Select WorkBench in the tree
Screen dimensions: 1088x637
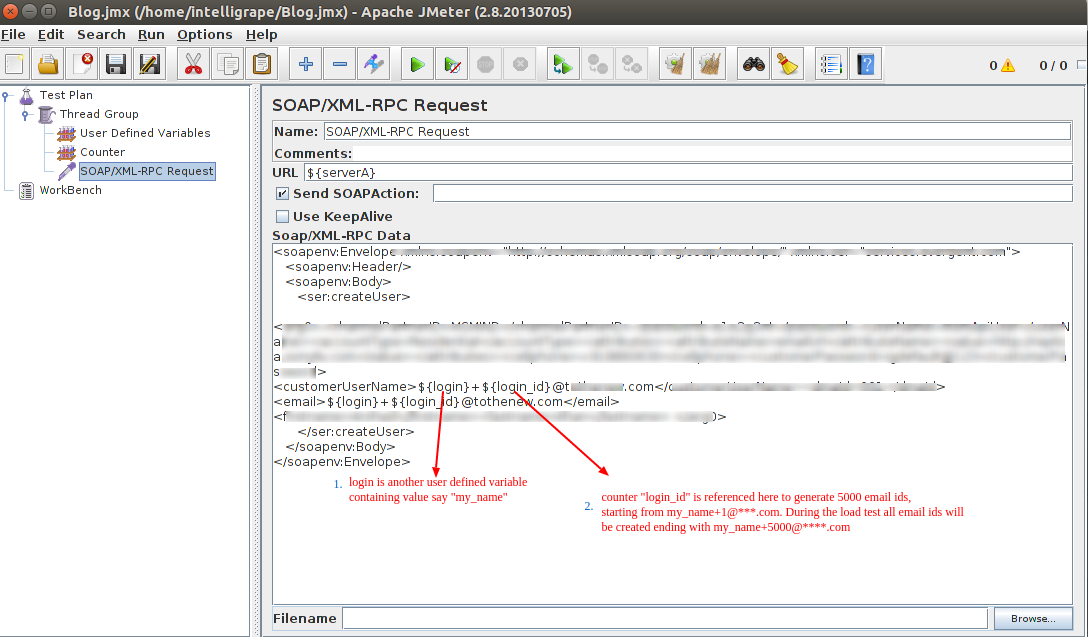[70, 190]
